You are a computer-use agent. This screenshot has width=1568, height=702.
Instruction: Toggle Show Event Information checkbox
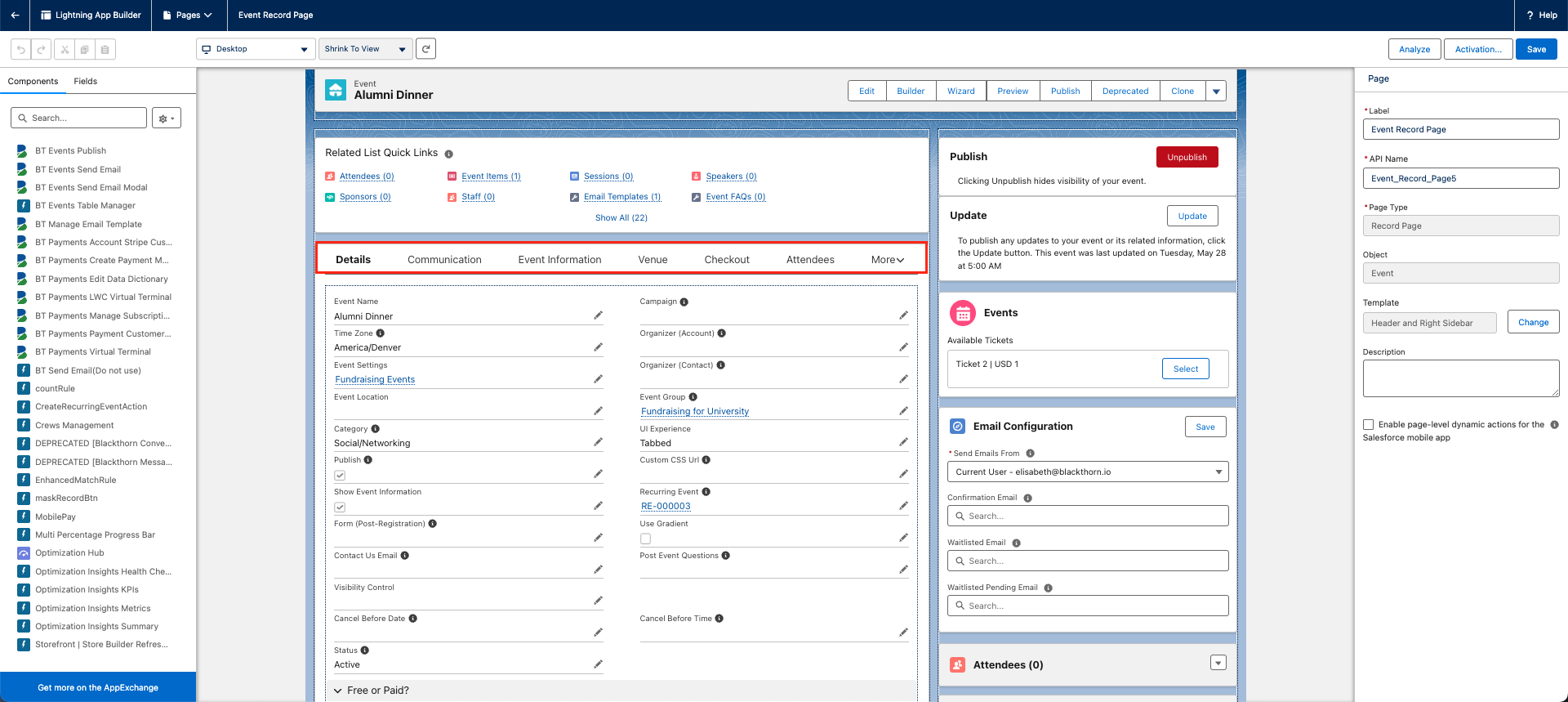click(x=340, y=507)
